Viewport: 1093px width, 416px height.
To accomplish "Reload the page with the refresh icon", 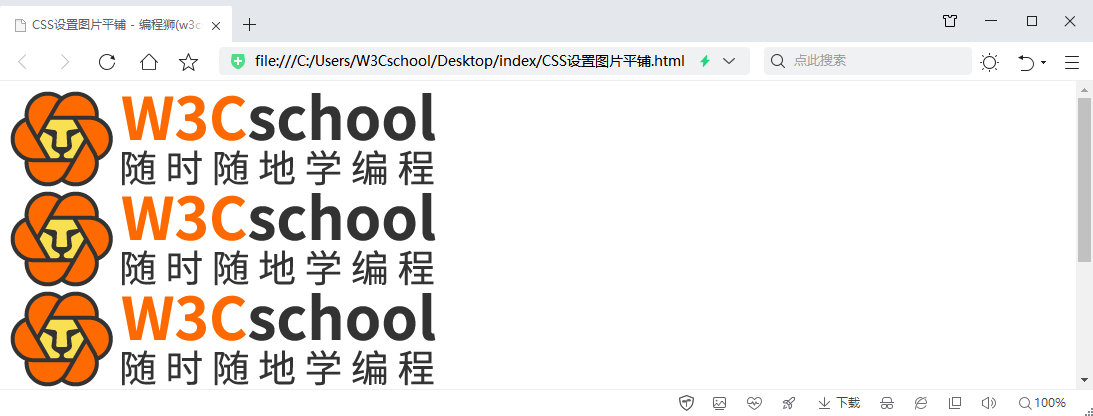I will [106, 62].
